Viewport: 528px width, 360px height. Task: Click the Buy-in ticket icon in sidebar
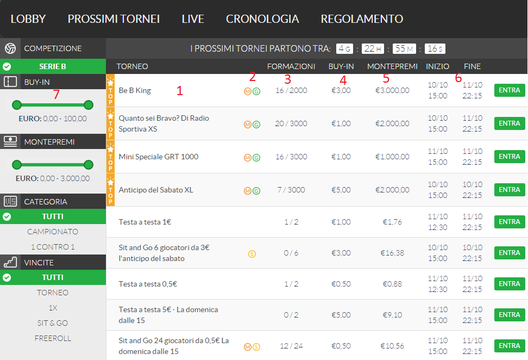(10, 82)
